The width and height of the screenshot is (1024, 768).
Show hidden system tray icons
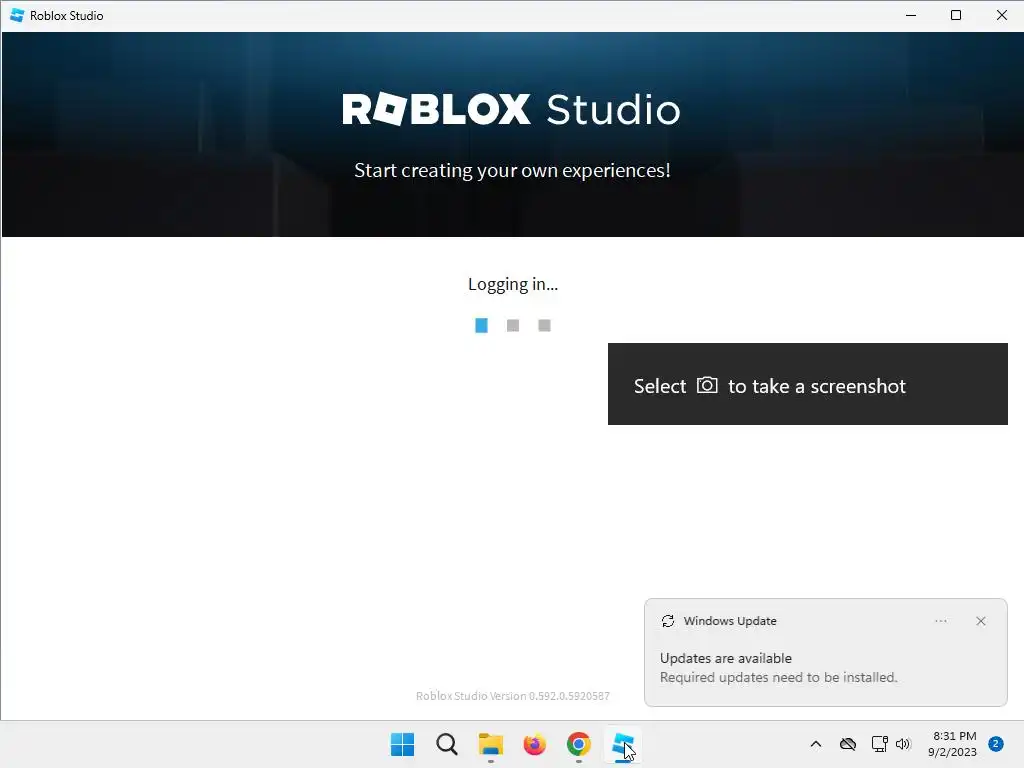(816, 744)
